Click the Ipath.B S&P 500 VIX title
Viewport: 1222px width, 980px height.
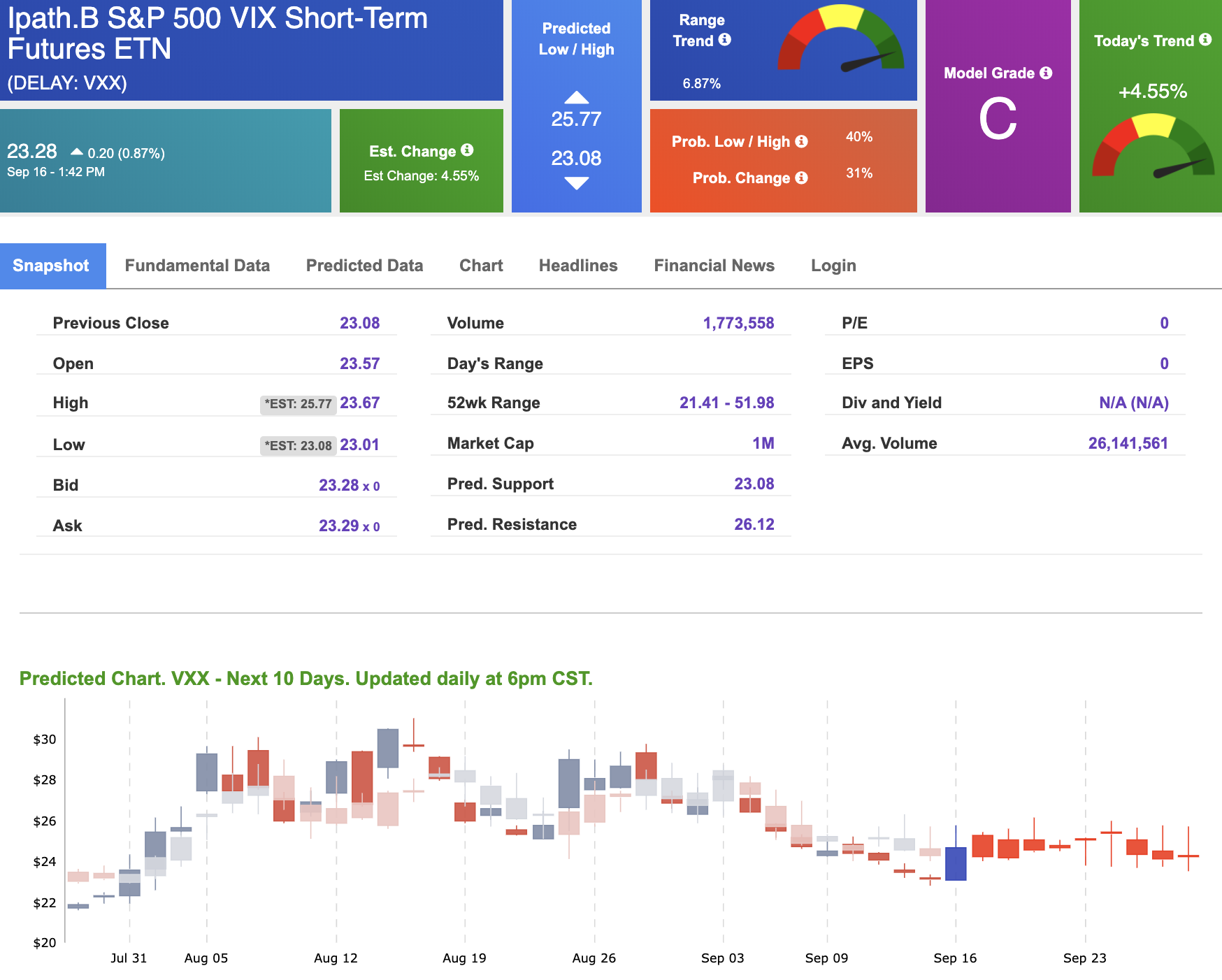tap(217, 33)
